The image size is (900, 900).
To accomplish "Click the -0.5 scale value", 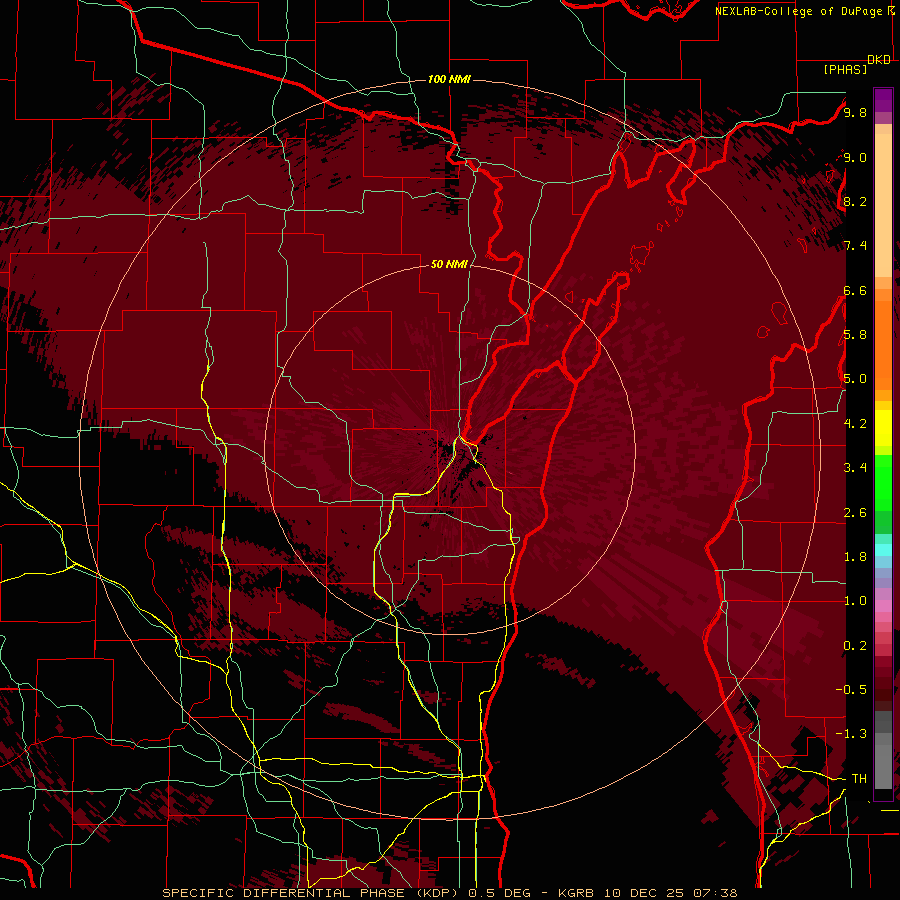I will (x=851, y=689).
